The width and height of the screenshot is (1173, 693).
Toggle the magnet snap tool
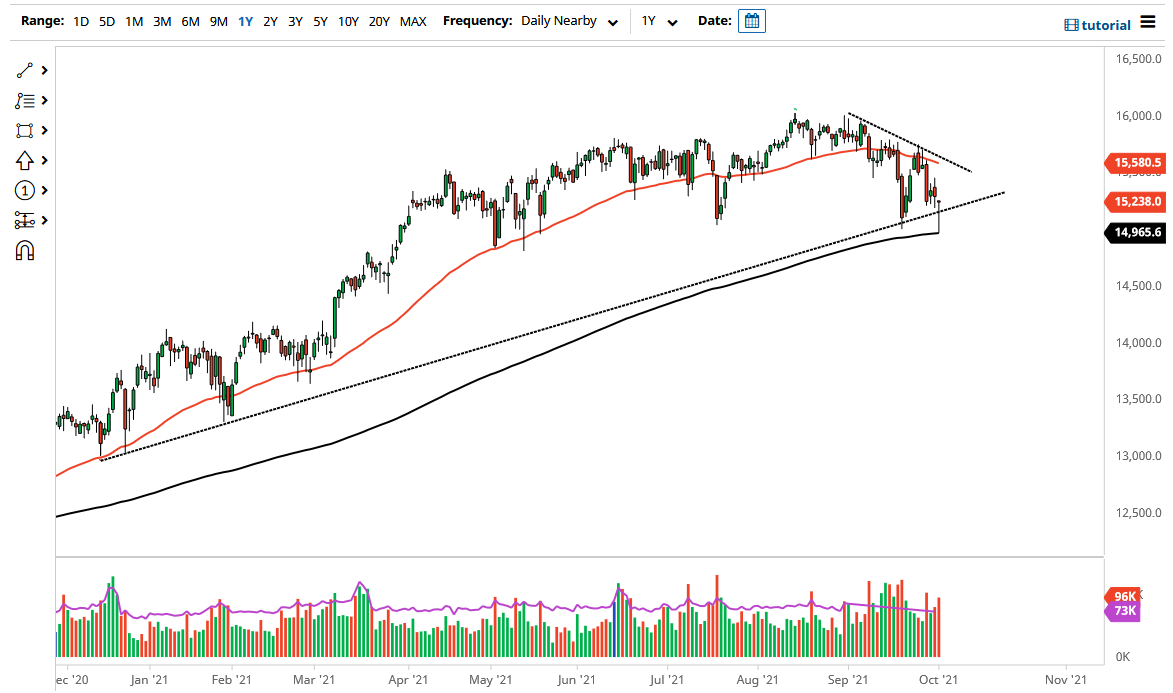[26, 250]
